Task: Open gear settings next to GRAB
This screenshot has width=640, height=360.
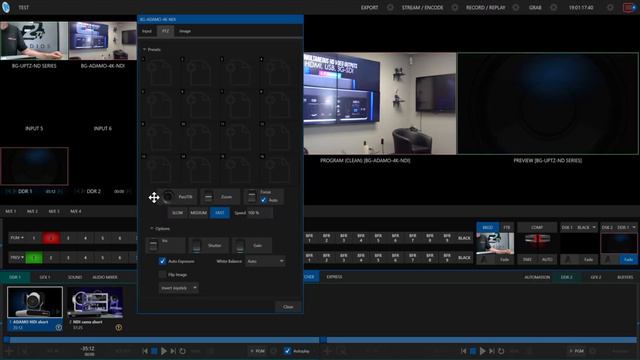Action: pos(553,7)
